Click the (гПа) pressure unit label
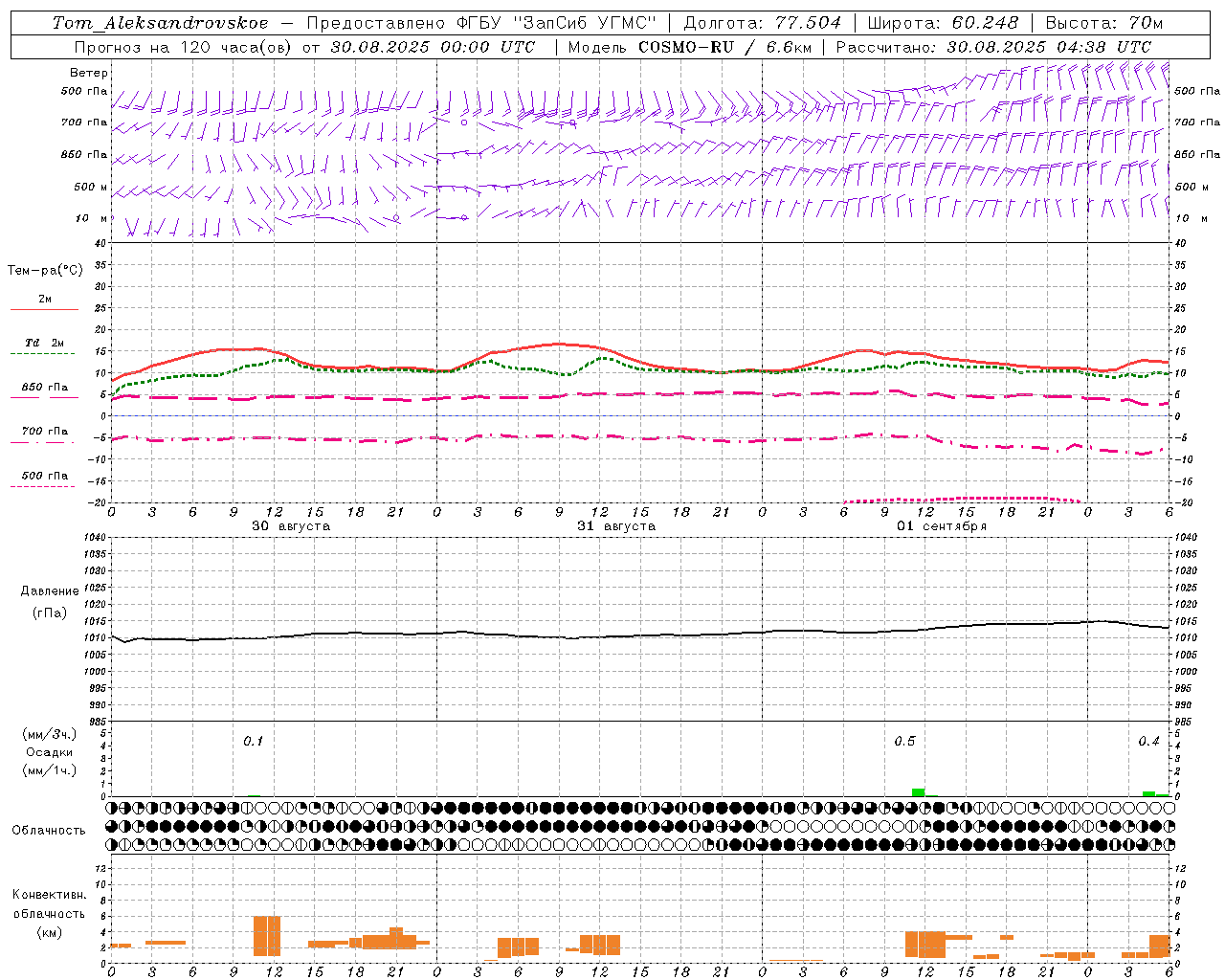 point(50,612)
